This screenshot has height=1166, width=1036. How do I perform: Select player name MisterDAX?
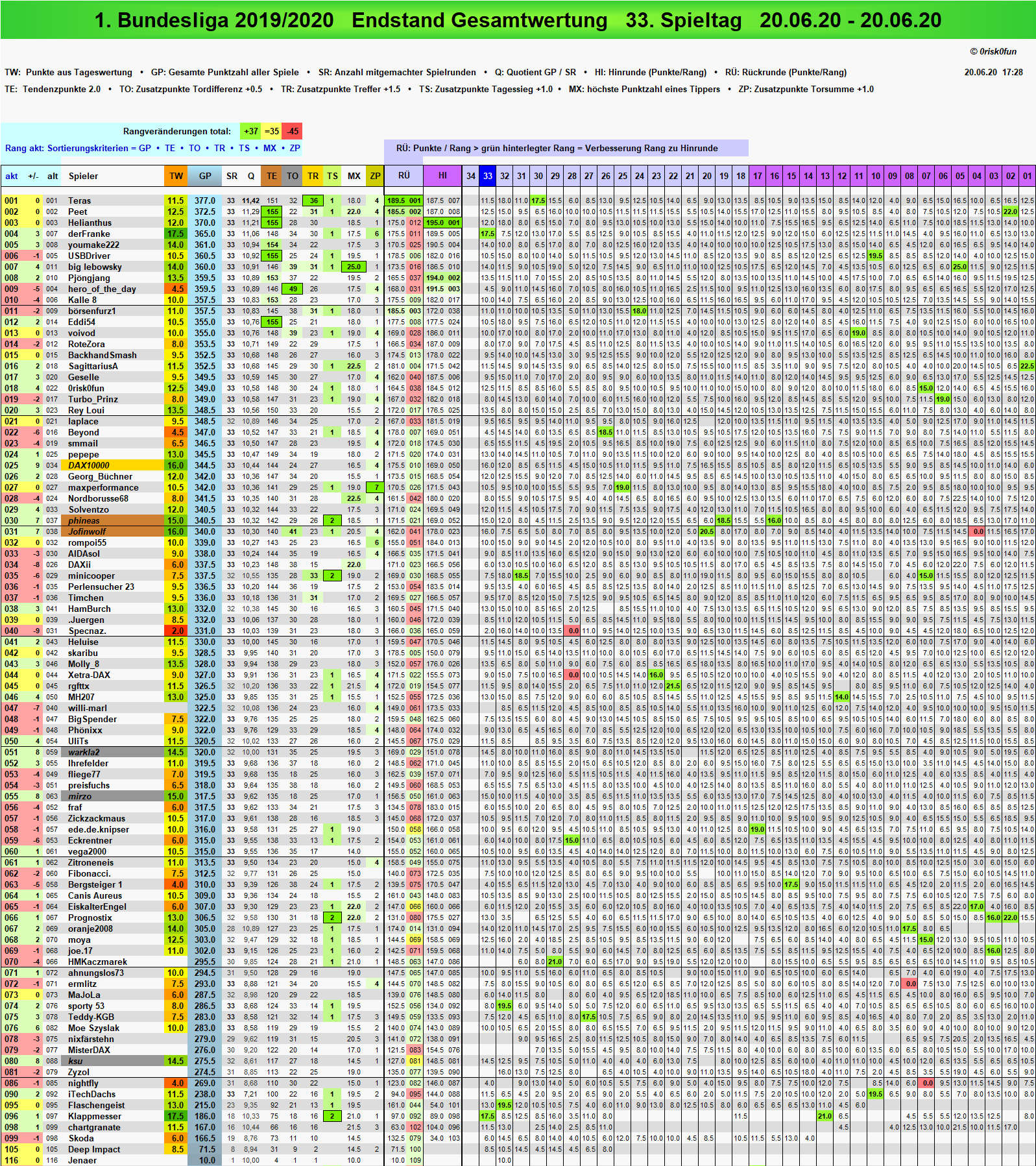(89, 1051)
